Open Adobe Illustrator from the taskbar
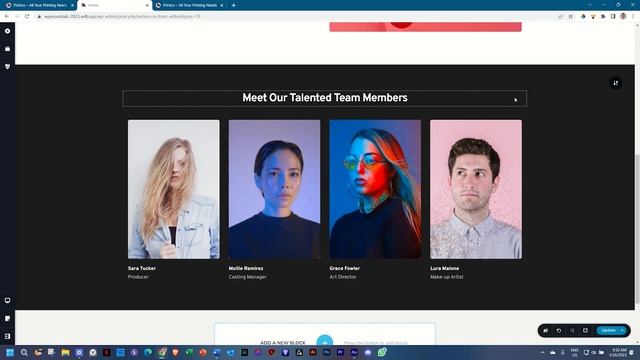 [x=313, y=352]
